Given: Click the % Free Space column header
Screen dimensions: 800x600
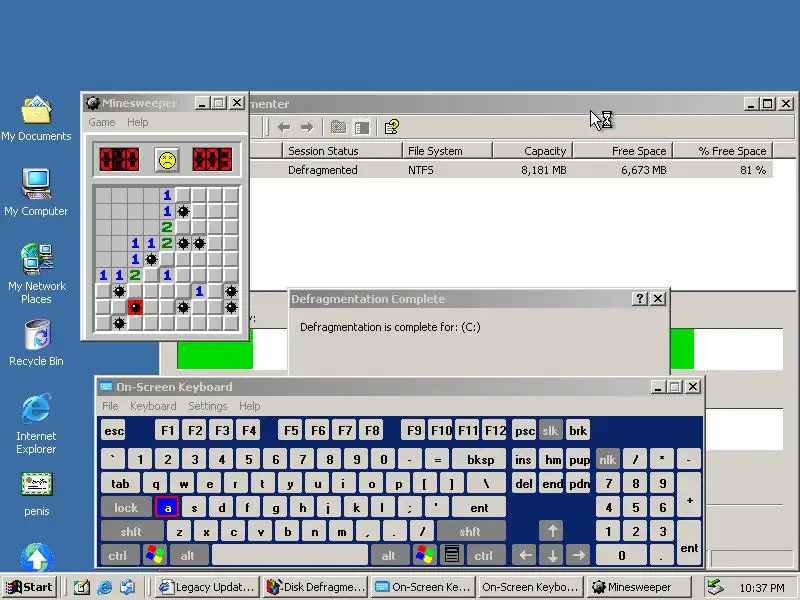Looking at the screenshot, I should 723,151.
